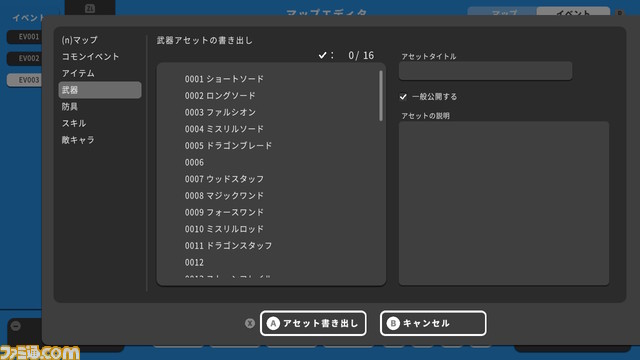Select weapon 0009 フォースワンド

[x=224, y=213]
